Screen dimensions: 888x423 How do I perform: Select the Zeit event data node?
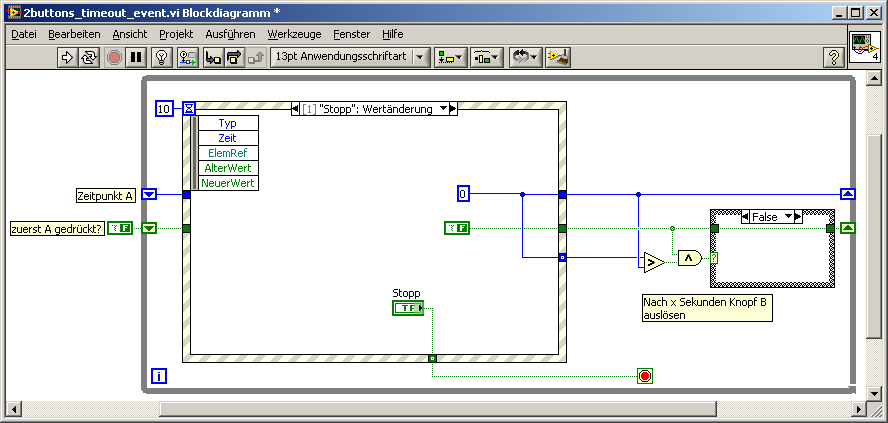(x=227, y=138)
